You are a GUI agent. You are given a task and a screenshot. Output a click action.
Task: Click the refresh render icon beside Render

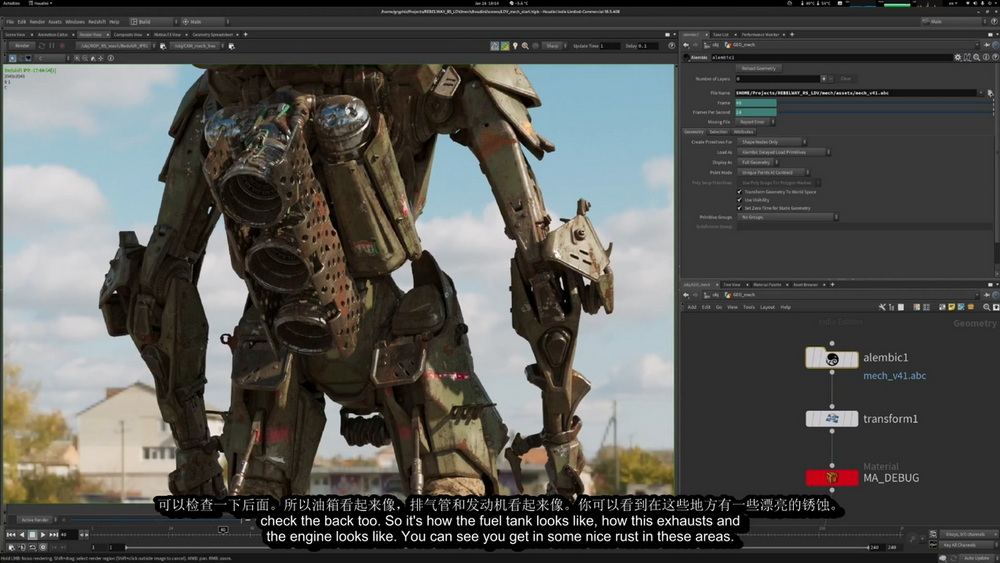tap(41, 46)
